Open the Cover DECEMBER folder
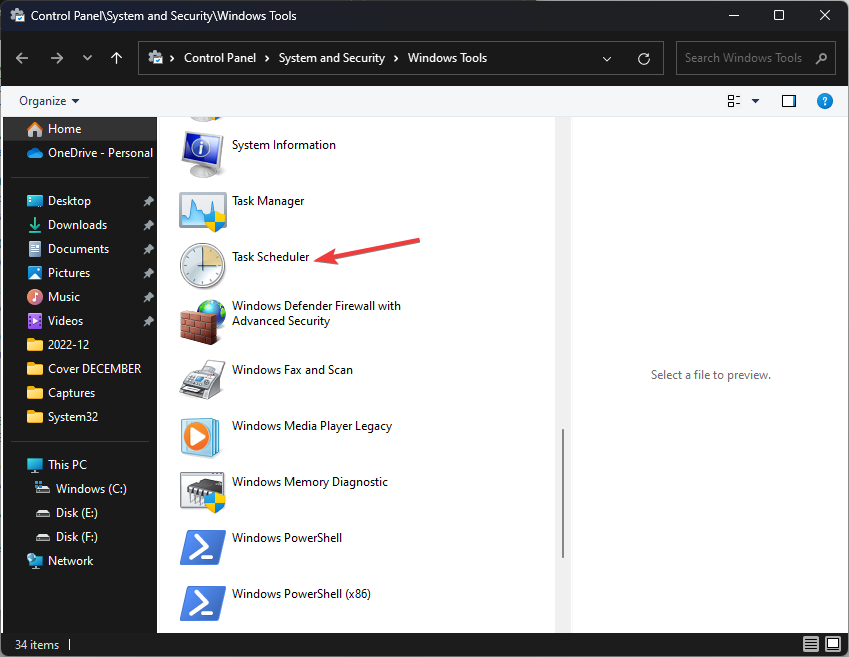 [x=94, y=369]
